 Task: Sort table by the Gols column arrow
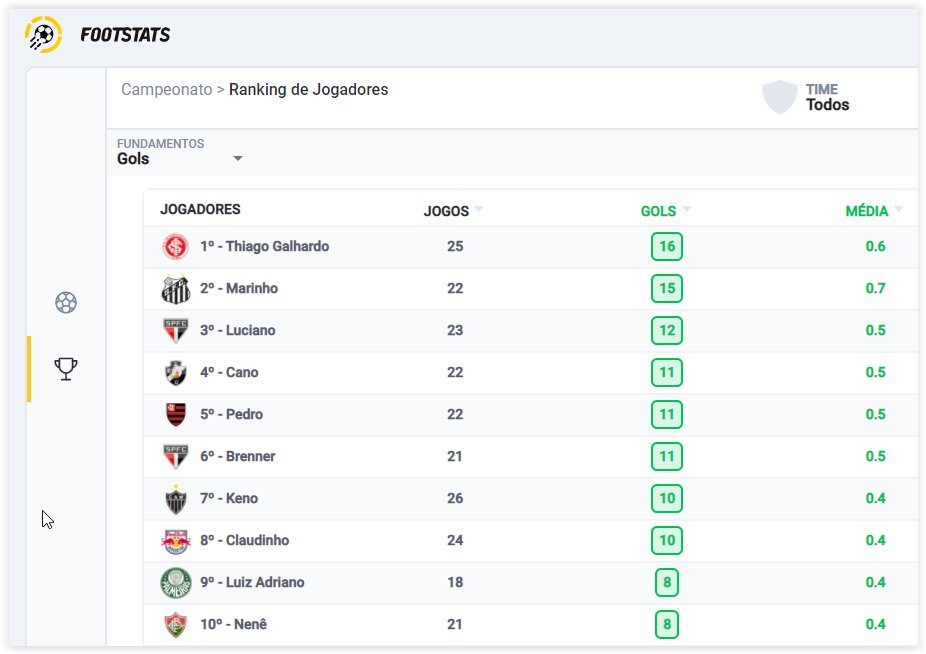point(687,210)
